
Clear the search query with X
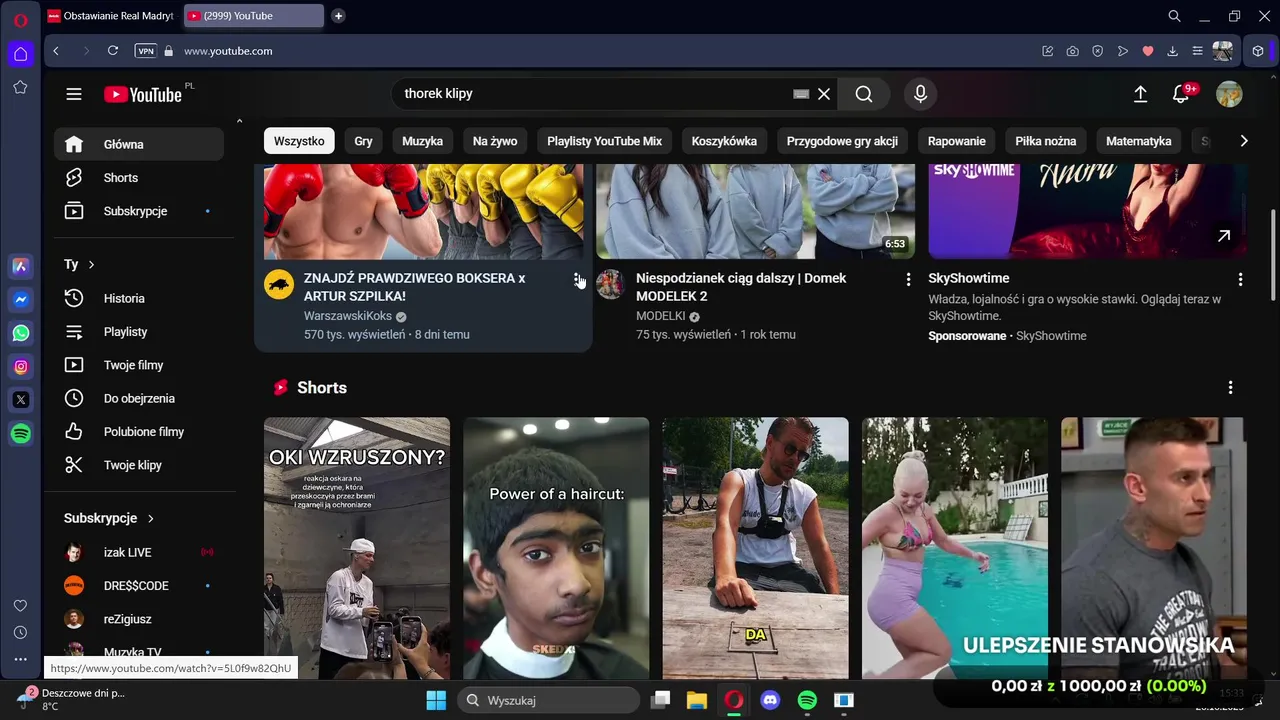(824, 94)
